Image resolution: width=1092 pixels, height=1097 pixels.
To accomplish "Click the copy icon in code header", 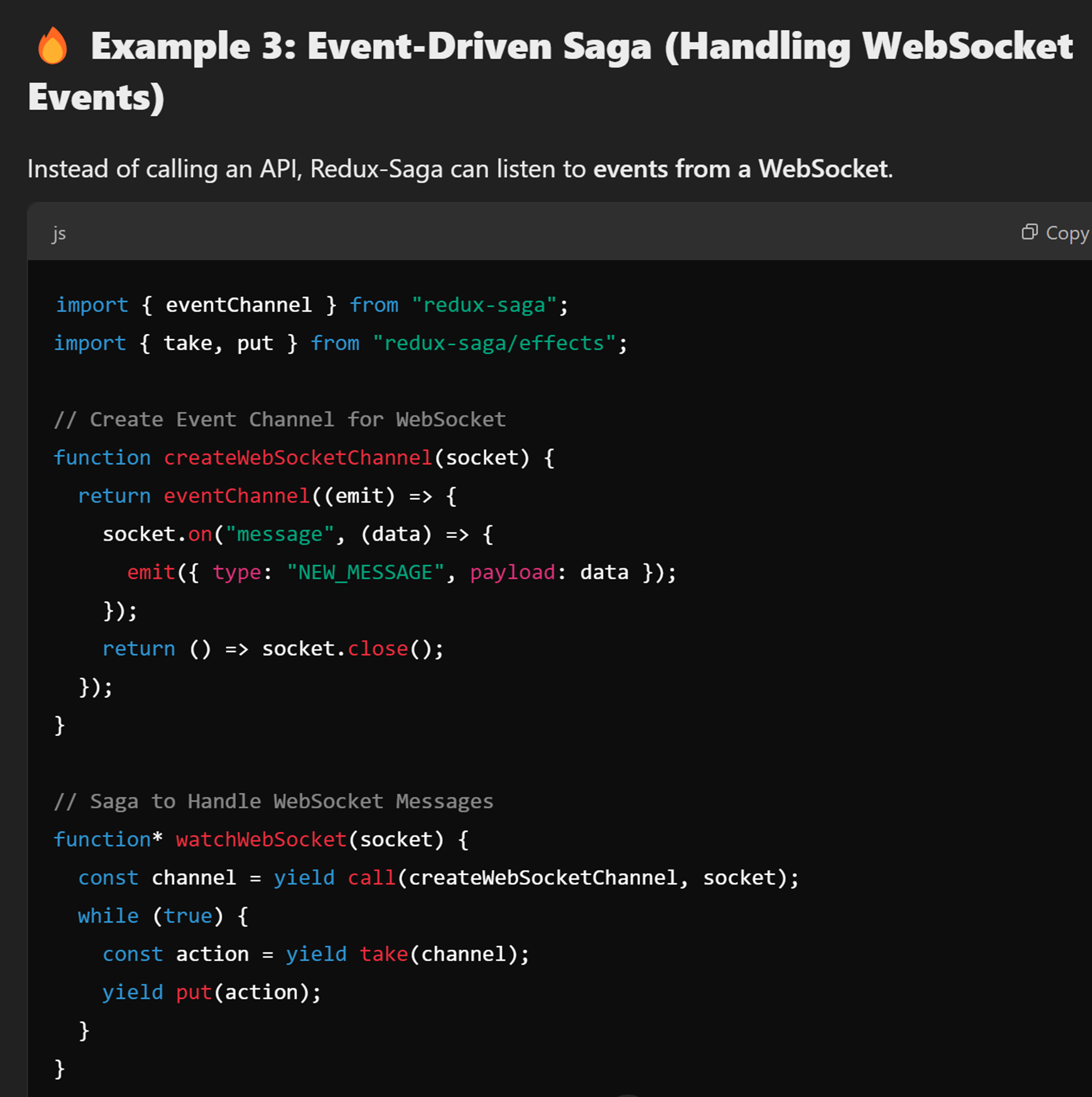I will (x=1029, y=232).
